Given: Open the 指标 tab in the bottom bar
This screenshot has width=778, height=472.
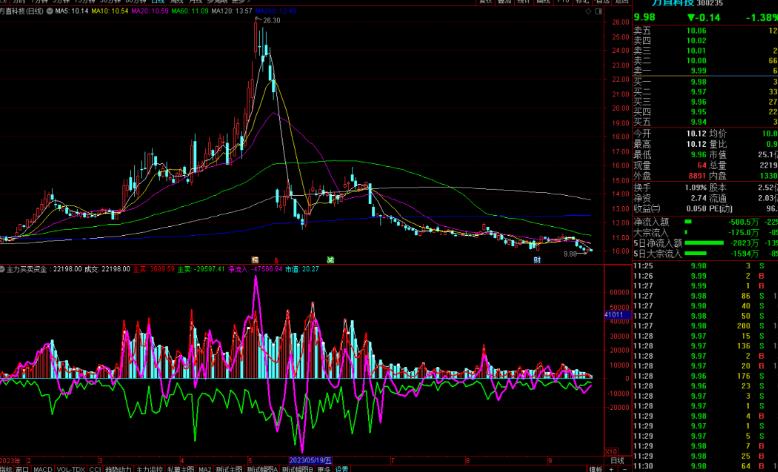Looking at the screenshot, I should (6, 469).
